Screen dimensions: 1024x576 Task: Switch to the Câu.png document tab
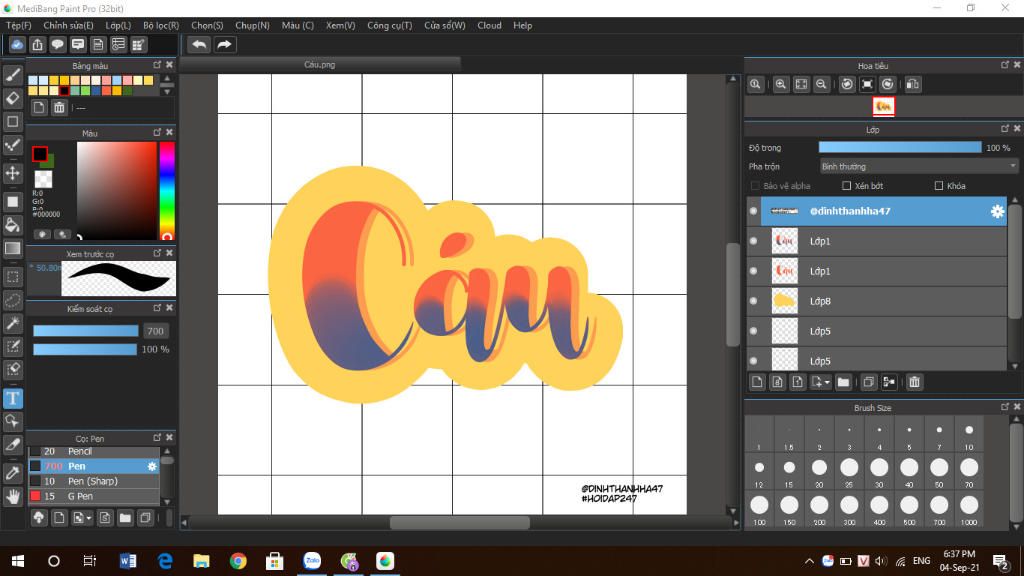coord(320,65)
